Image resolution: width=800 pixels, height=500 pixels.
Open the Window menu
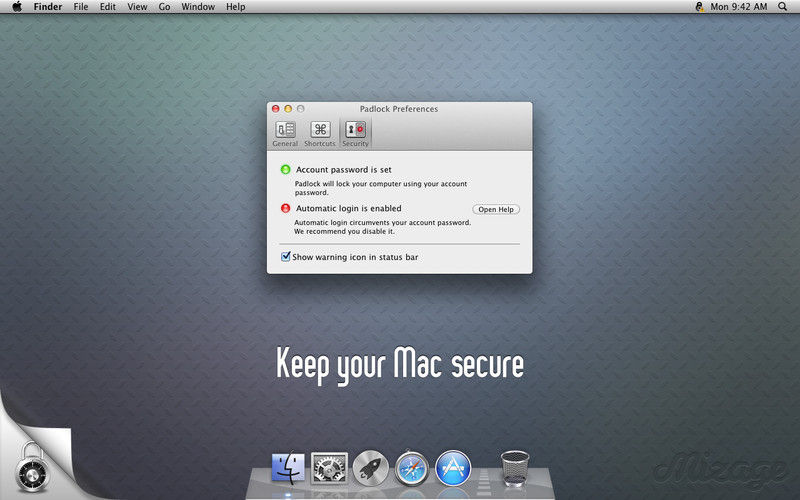coord(198,7)
